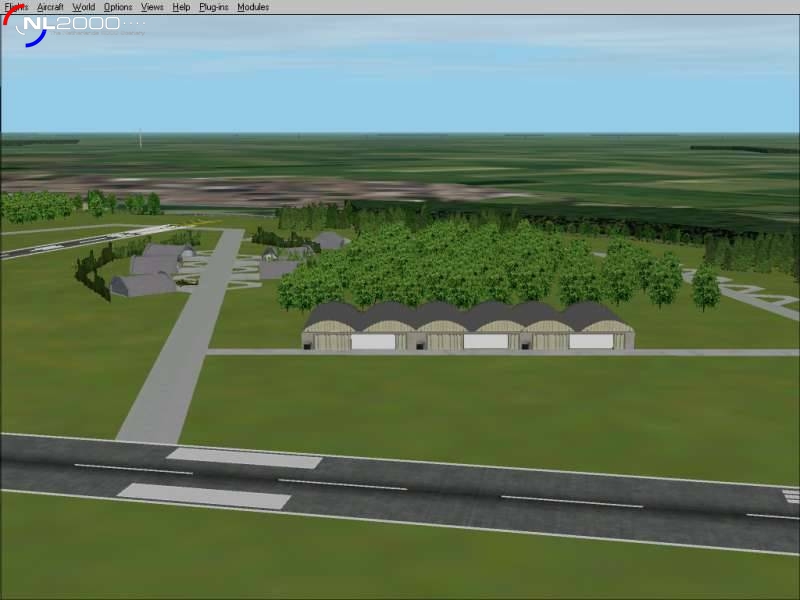Screen dimensions: 800x600
Task: Open the Options menu
Action: (118, 7)
